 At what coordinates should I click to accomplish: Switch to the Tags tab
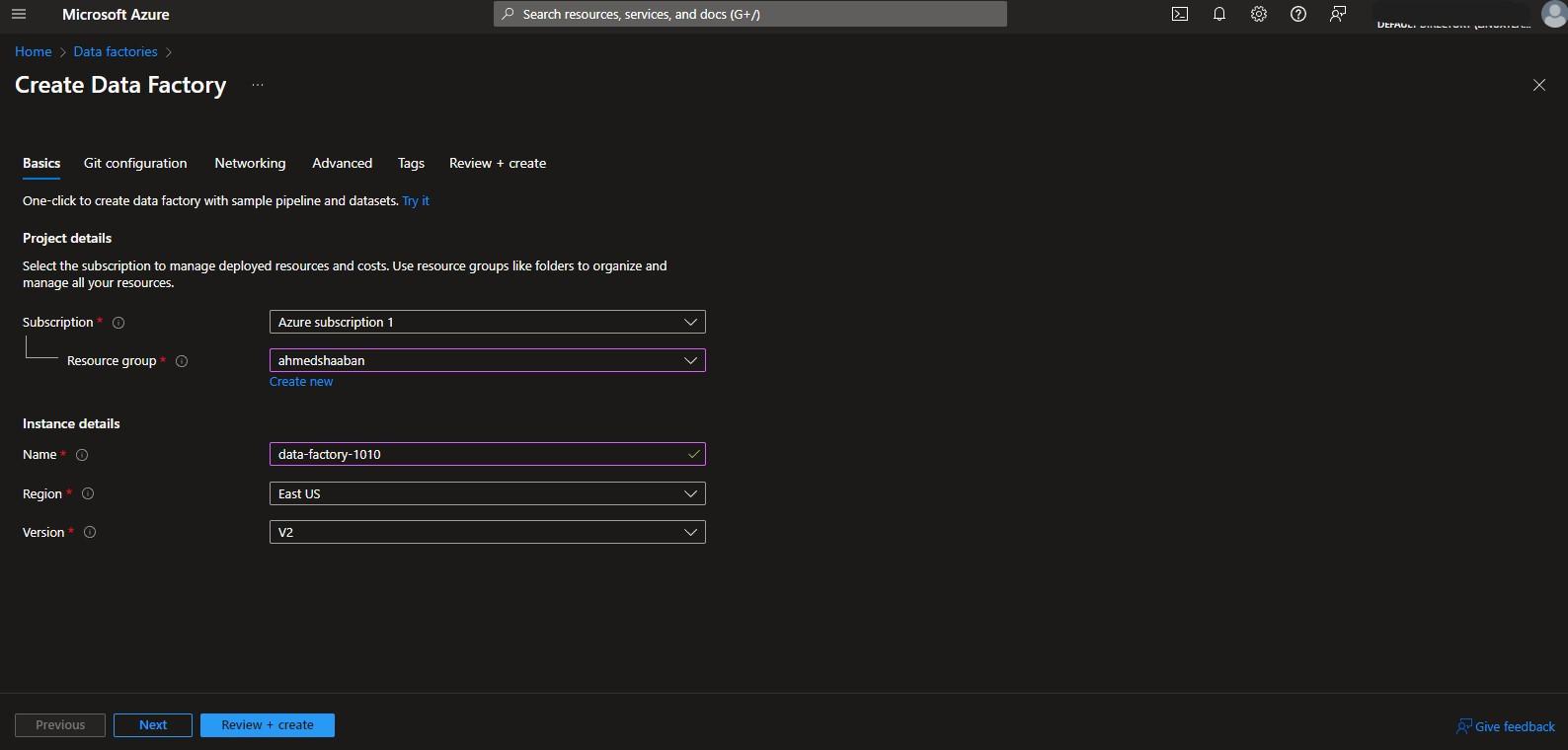coord(411,163)
